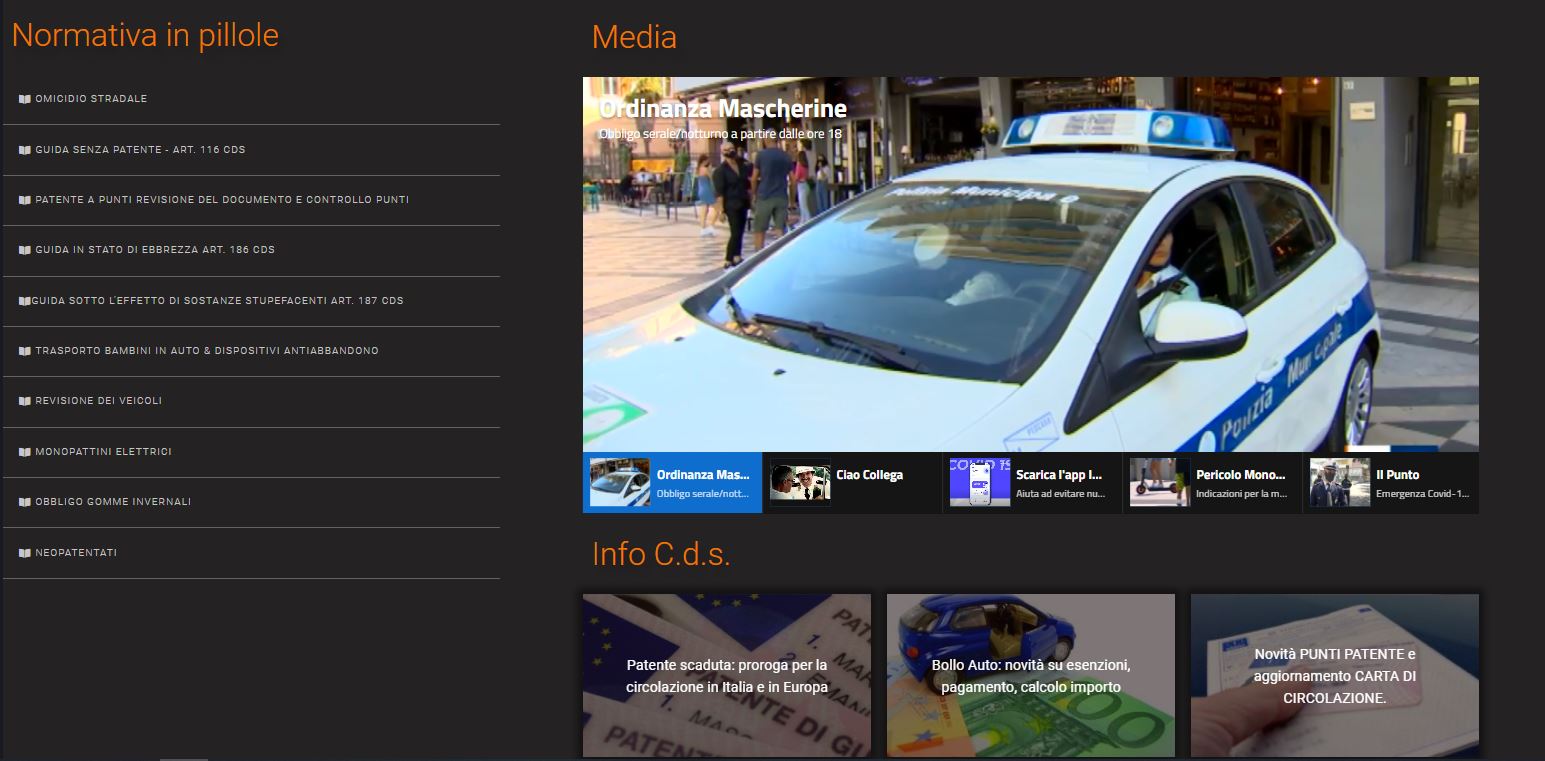
Task: Click book icon next to Monopattini Elettrici
Action: (x=25, y=452)
